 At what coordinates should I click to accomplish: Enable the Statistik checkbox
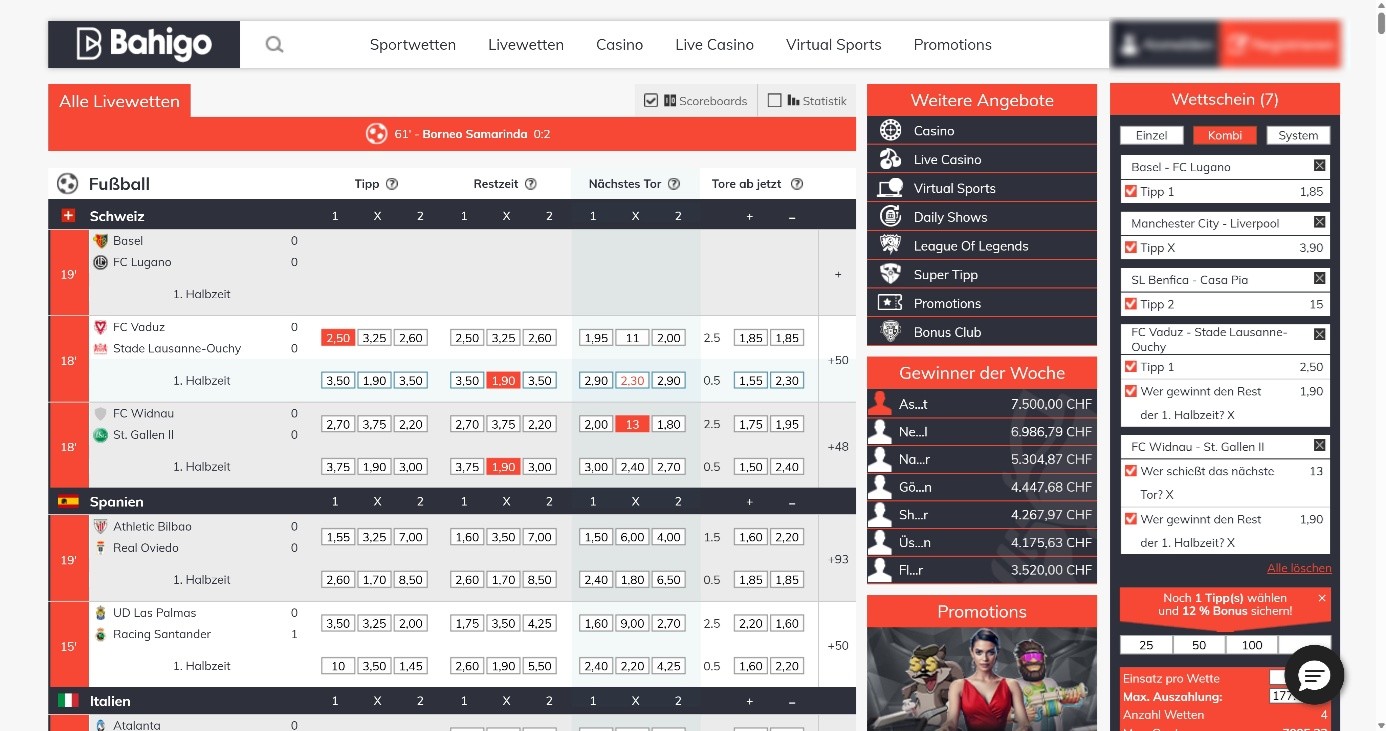coord(775,100)
